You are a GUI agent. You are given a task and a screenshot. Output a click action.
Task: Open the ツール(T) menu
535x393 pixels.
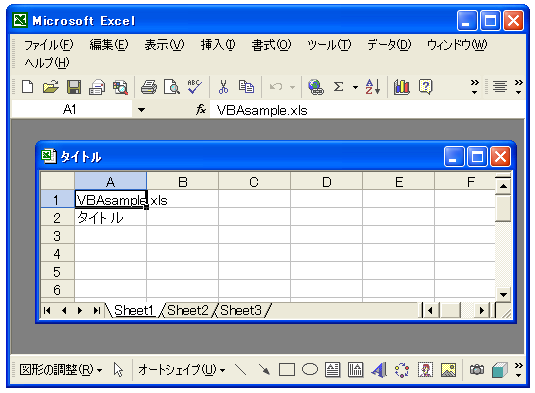329,45
